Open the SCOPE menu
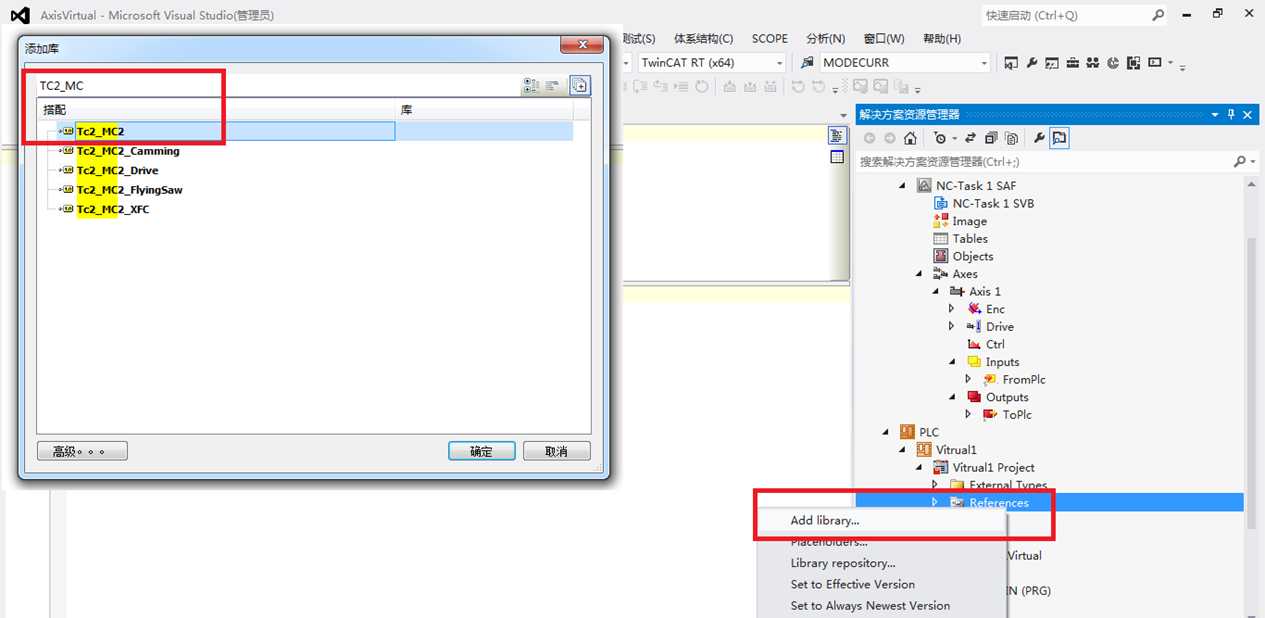 (769, 39)
